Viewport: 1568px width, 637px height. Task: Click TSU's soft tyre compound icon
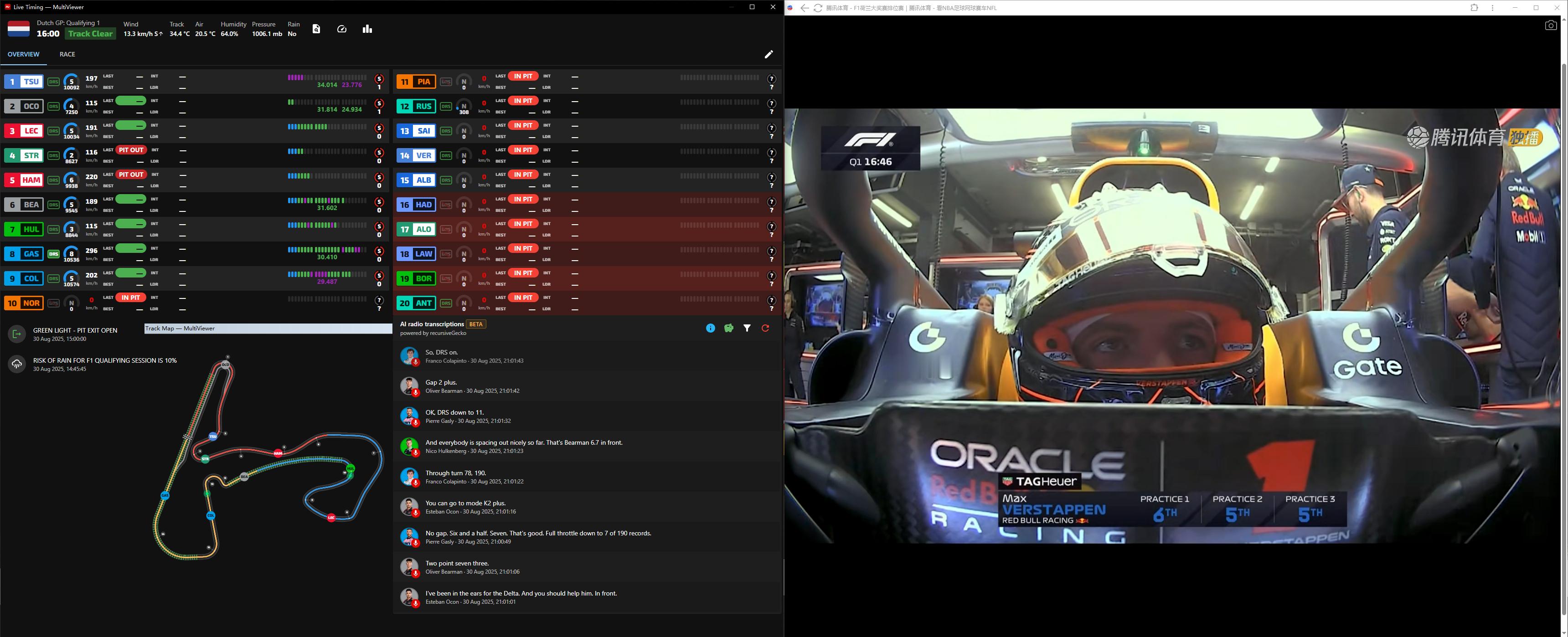click(379, 79)
